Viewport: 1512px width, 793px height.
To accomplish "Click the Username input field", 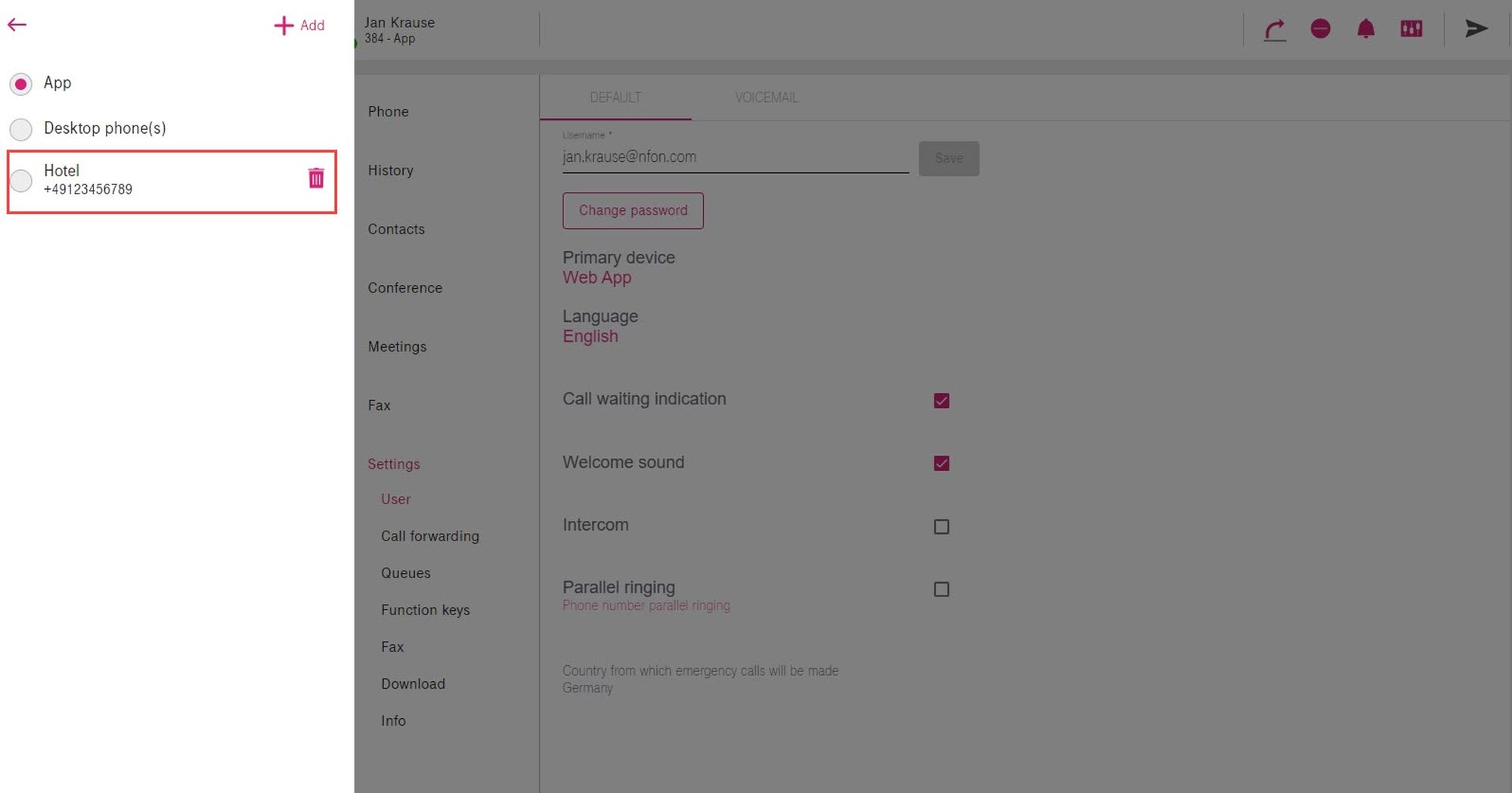I will click(734, 157).
